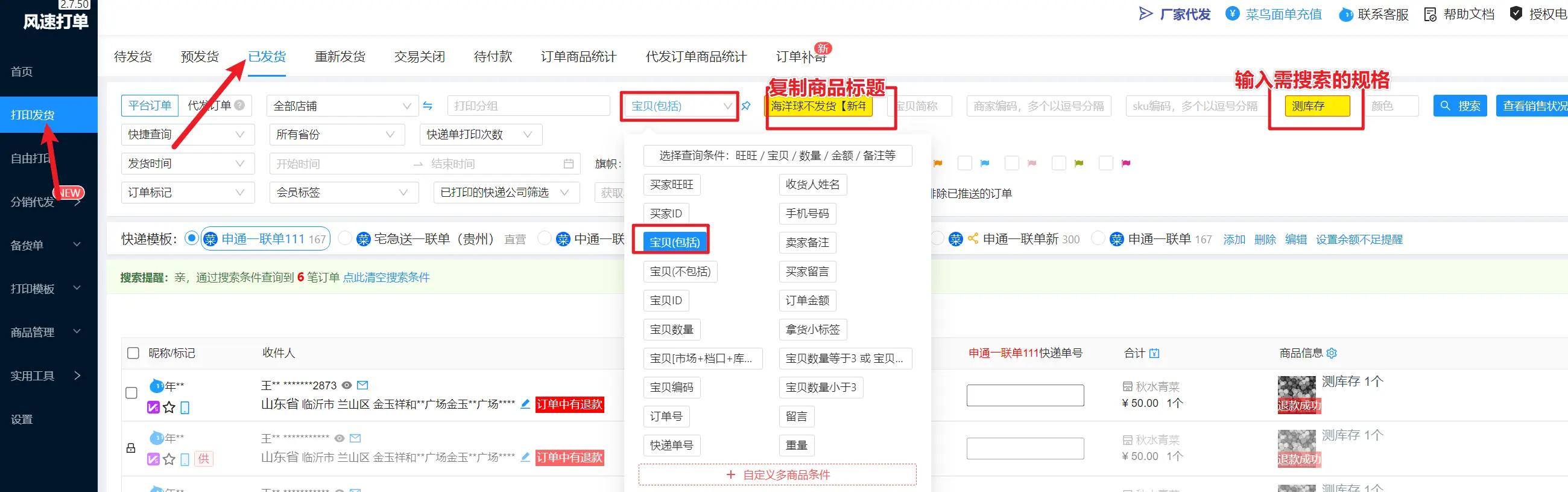The width and height of the screenshot is (1568, 492).
Task: Open the 发货时间 dropdown
Action: click(x=188, y=164)
